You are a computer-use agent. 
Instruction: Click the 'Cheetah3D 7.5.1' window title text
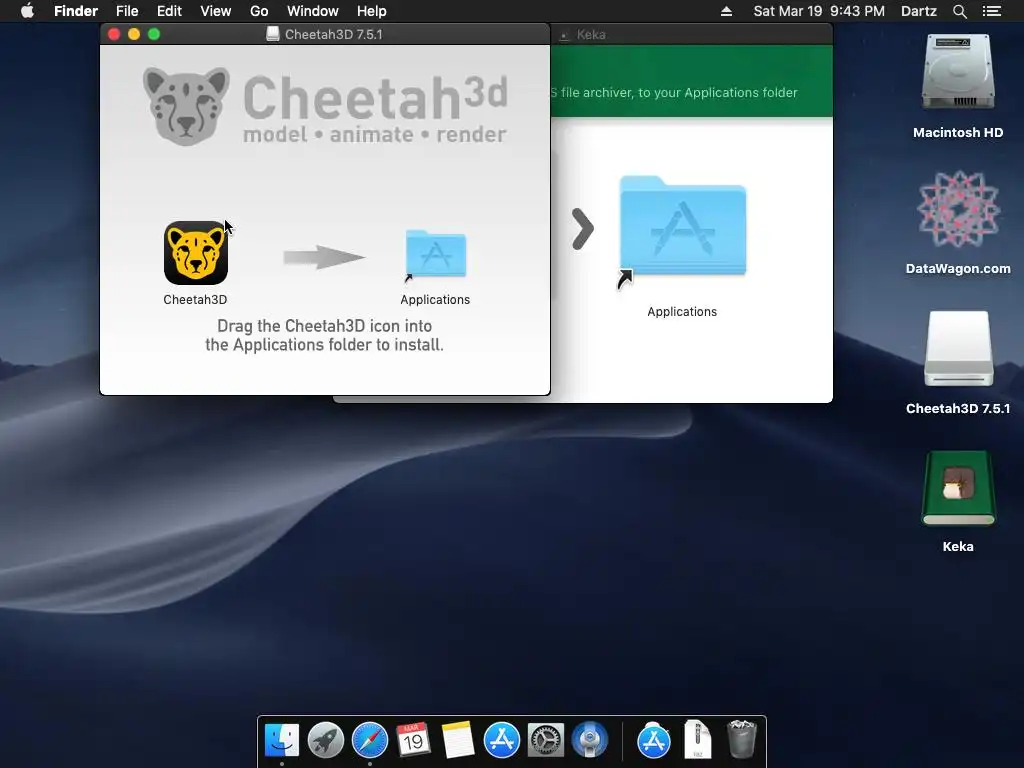334,35
